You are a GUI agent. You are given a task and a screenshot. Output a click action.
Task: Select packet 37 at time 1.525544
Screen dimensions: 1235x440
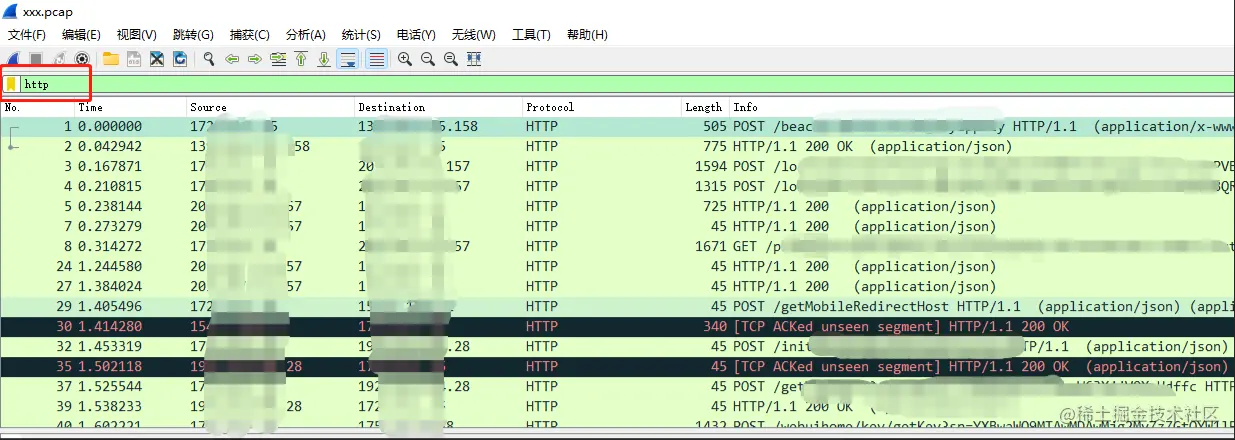(618, 386)
